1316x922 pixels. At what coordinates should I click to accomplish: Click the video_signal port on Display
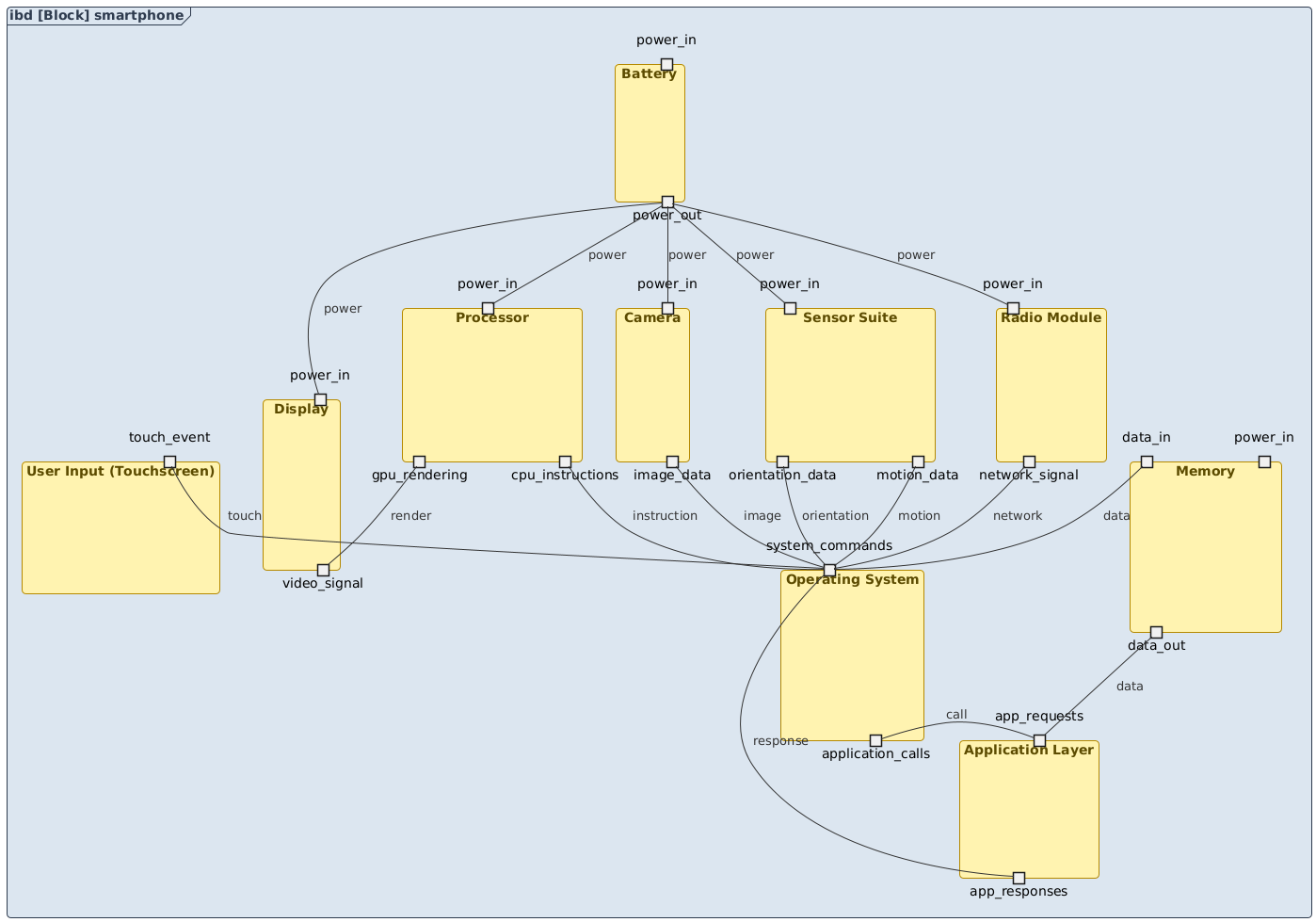(x=323, y=569)
